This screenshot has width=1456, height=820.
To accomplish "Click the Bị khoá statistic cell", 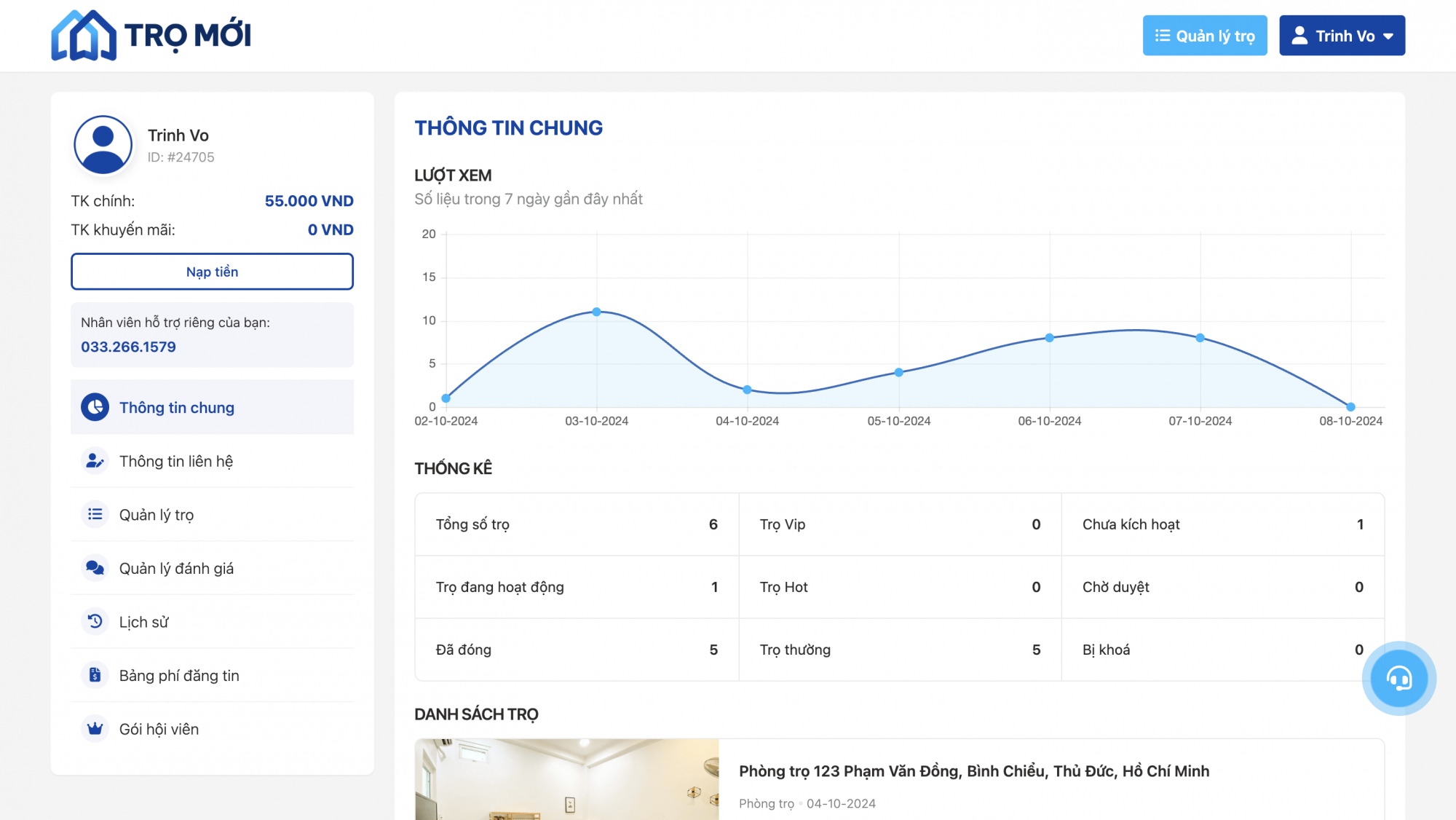I will coord(1223,650).
